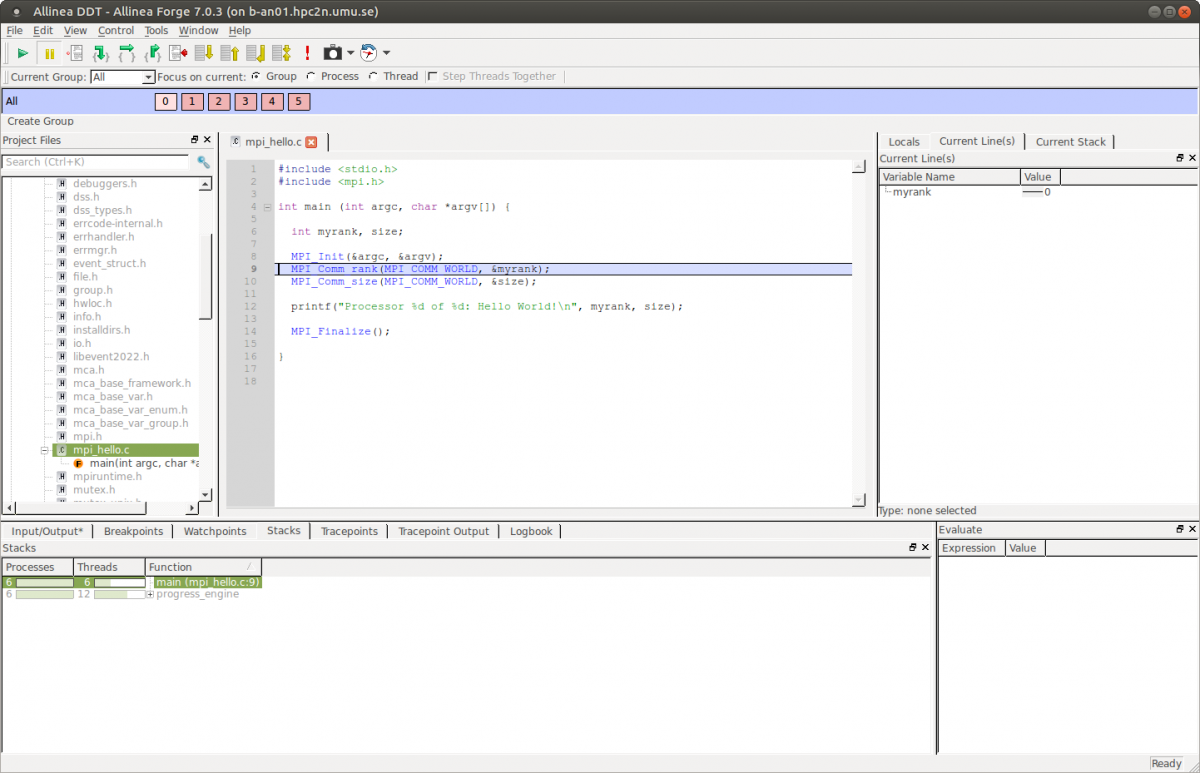
Task: Click the Project Files search field
Action: [x=95, y=162]
